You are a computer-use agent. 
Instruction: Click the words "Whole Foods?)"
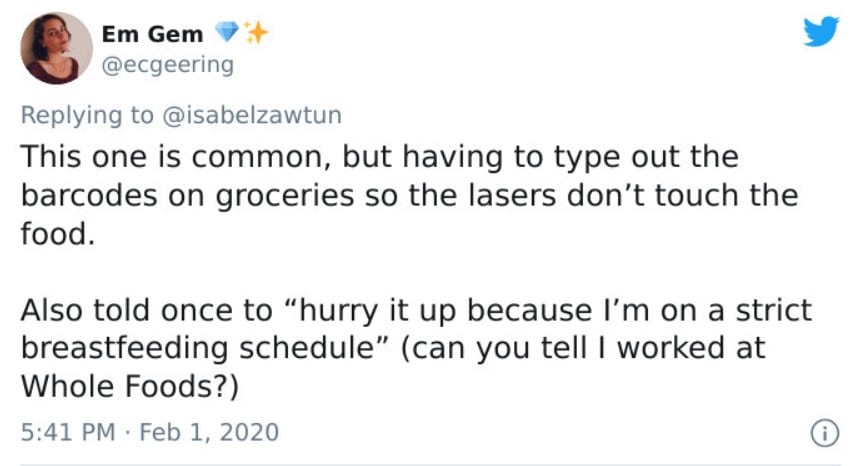click(130, 386)
